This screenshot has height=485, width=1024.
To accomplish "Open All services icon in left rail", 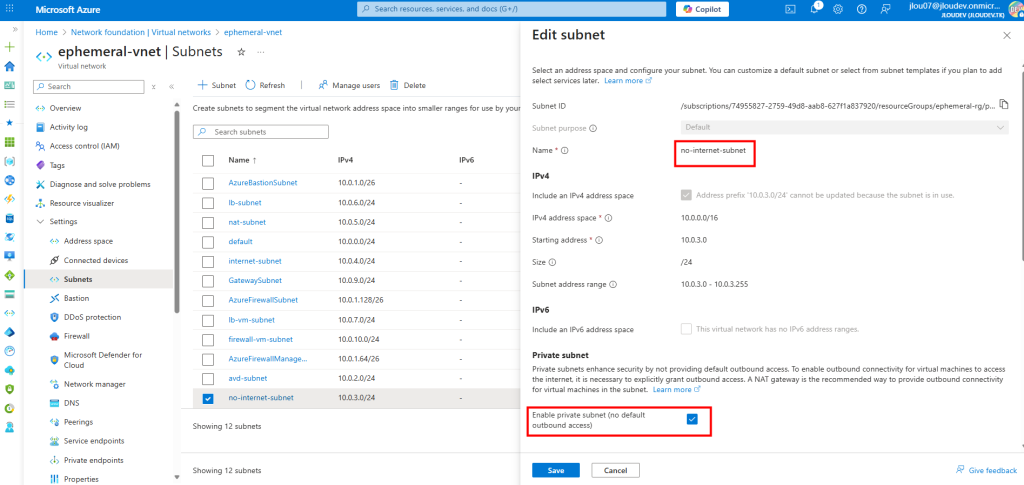I will 9,104.
